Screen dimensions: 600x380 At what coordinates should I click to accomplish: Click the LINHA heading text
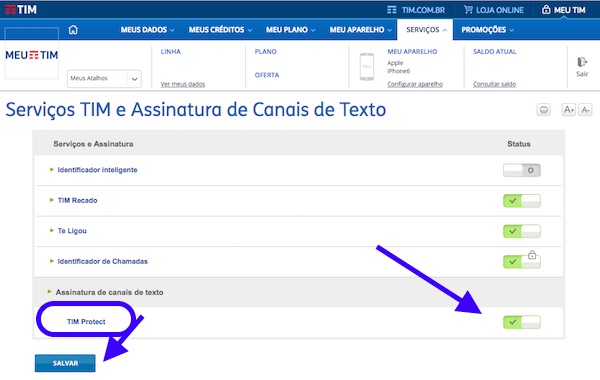(x=171, y=52)
